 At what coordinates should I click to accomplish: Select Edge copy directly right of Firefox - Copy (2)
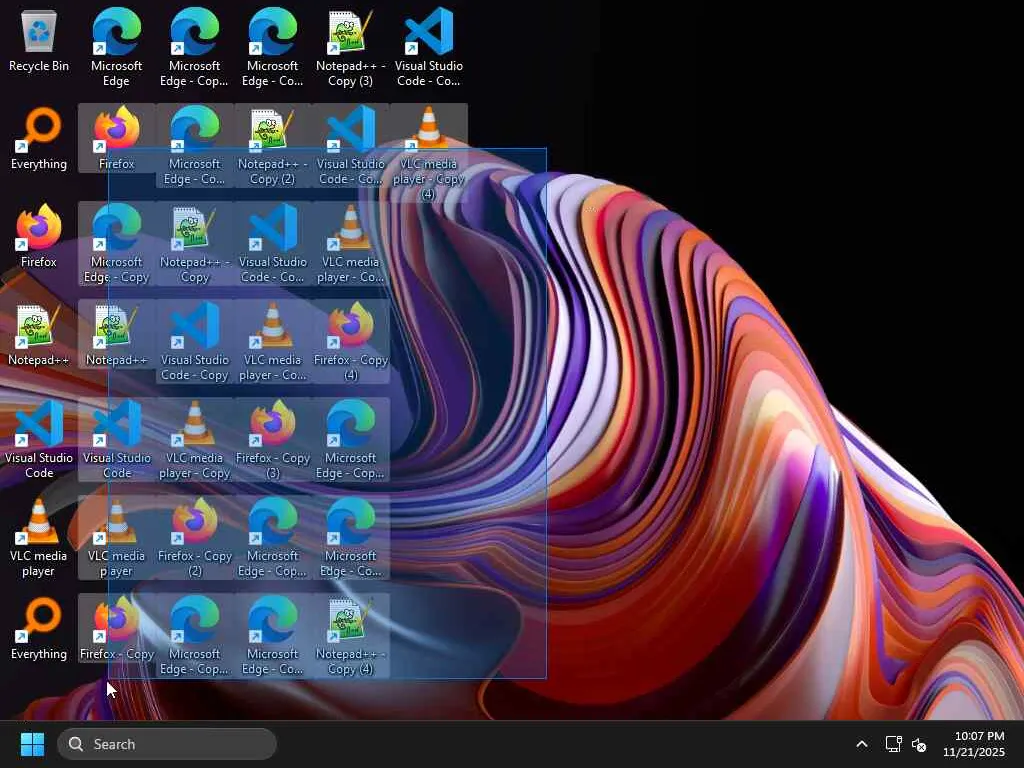(272, 537)
